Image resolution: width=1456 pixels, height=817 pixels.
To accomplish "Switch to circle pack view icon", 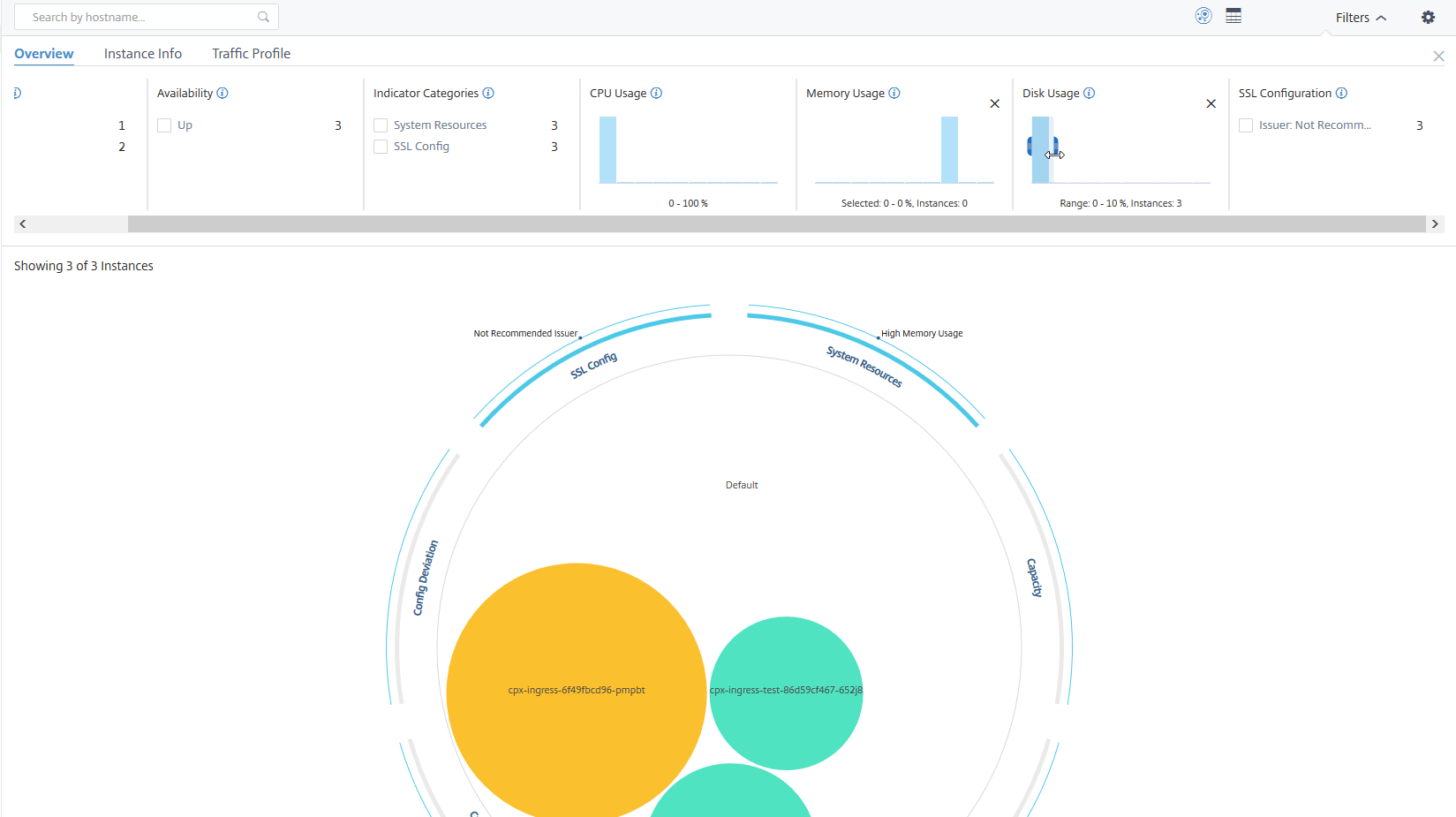I will 1203,16.
